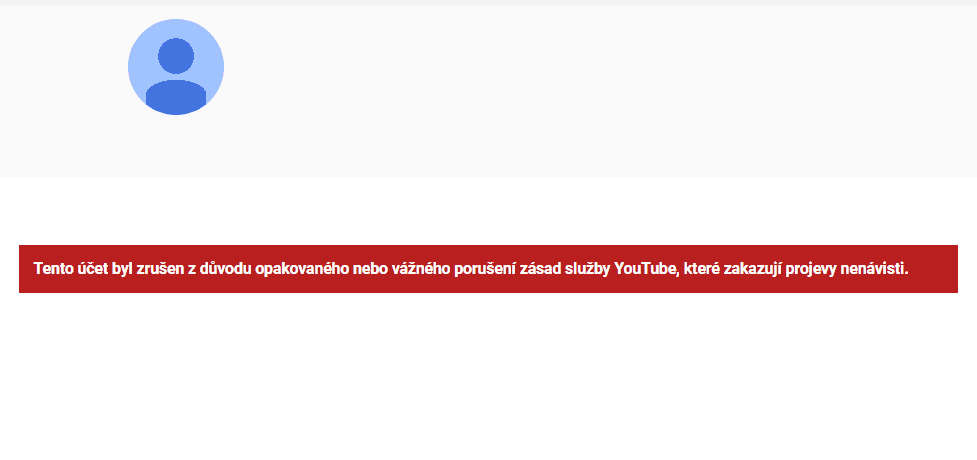The width and height of the screenshot is (977, 460).
Task: Click the word "YouTube" in the banner
Action: coord(645,269)
